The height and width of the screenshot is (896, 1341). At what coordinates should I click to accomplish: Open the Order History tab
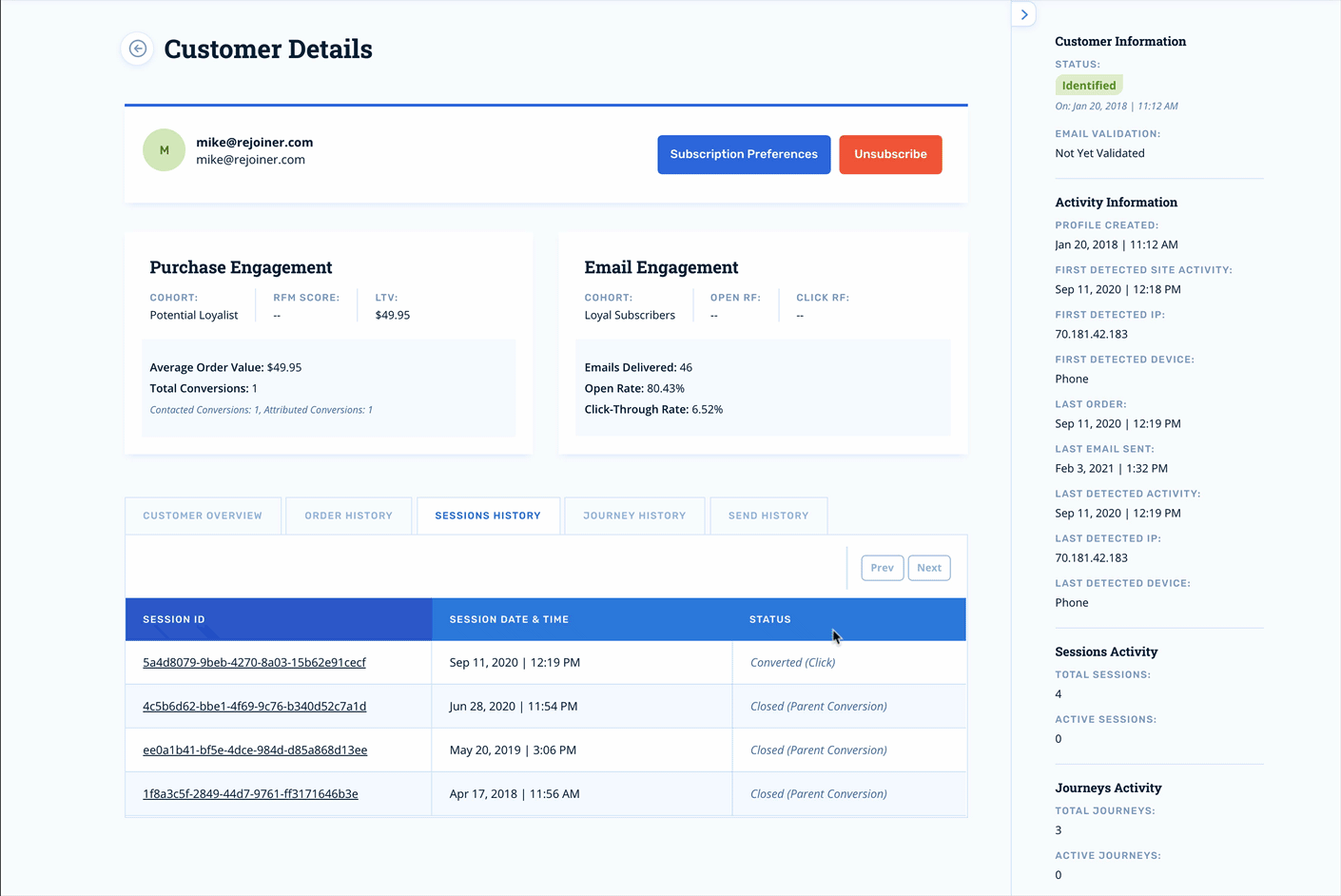coord(348,516)
